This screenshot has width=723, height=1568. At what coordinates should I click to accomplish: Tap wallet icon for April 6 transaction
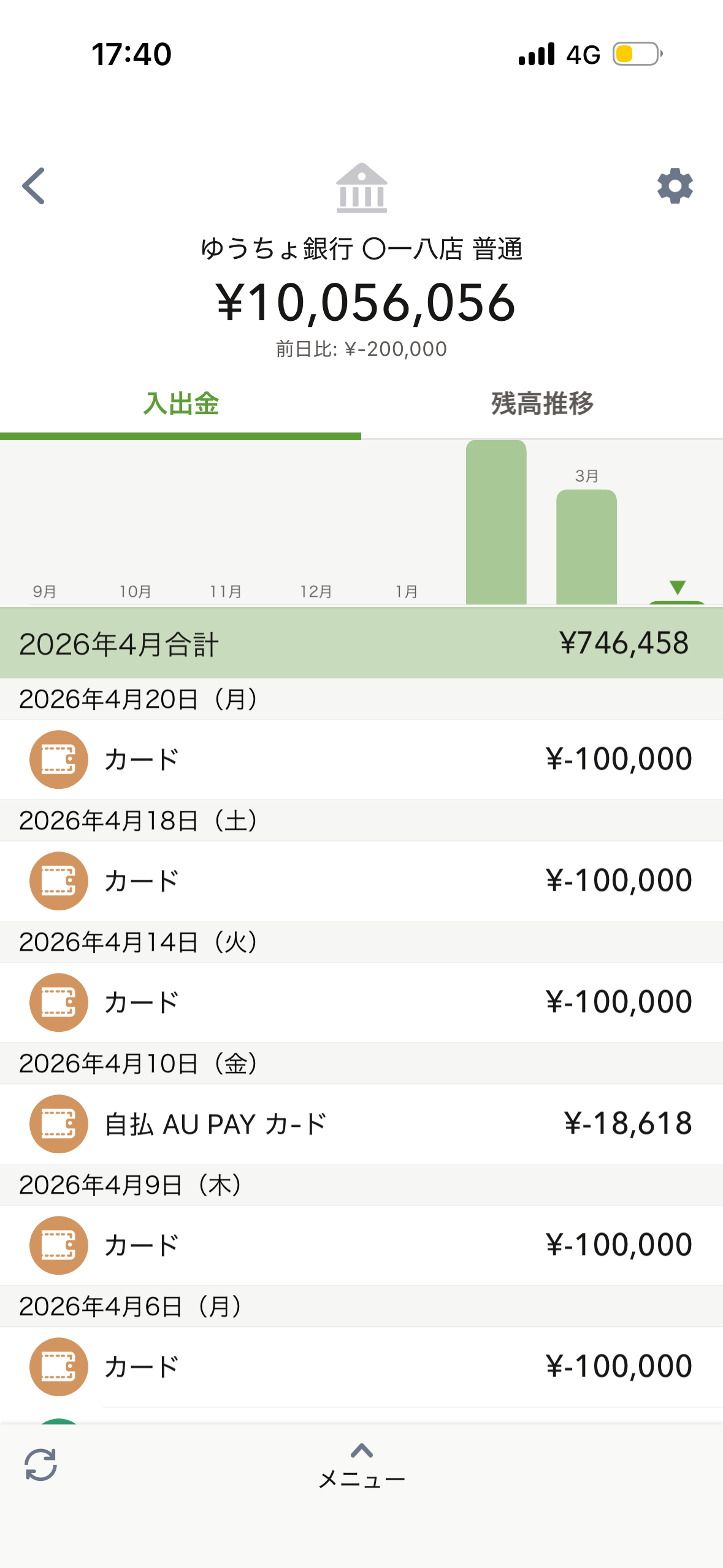[x=59, y=1367]
